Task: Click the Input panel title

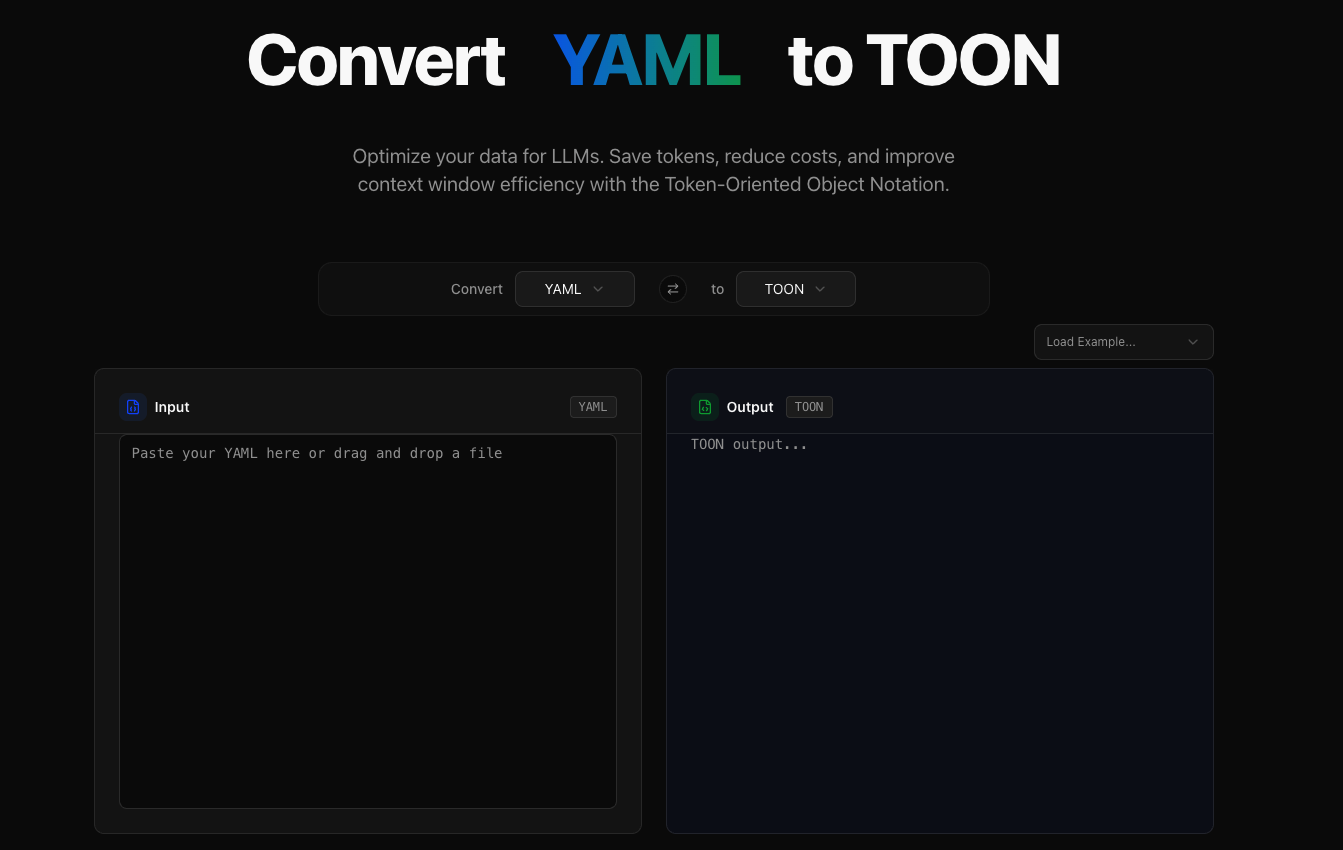Action: pos(172,407)
